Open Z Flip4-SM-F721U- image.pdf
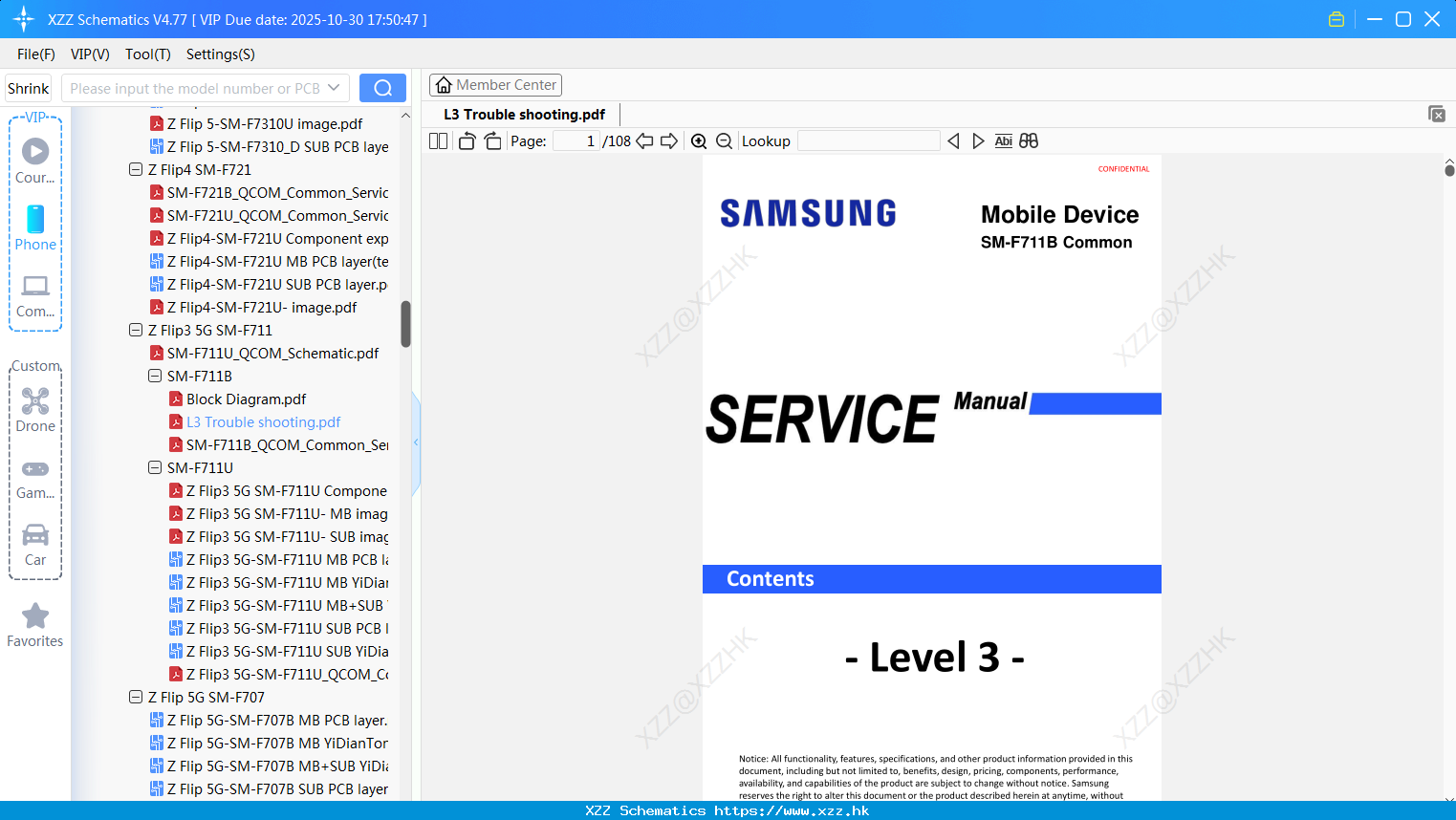 [x=261, y=307]
